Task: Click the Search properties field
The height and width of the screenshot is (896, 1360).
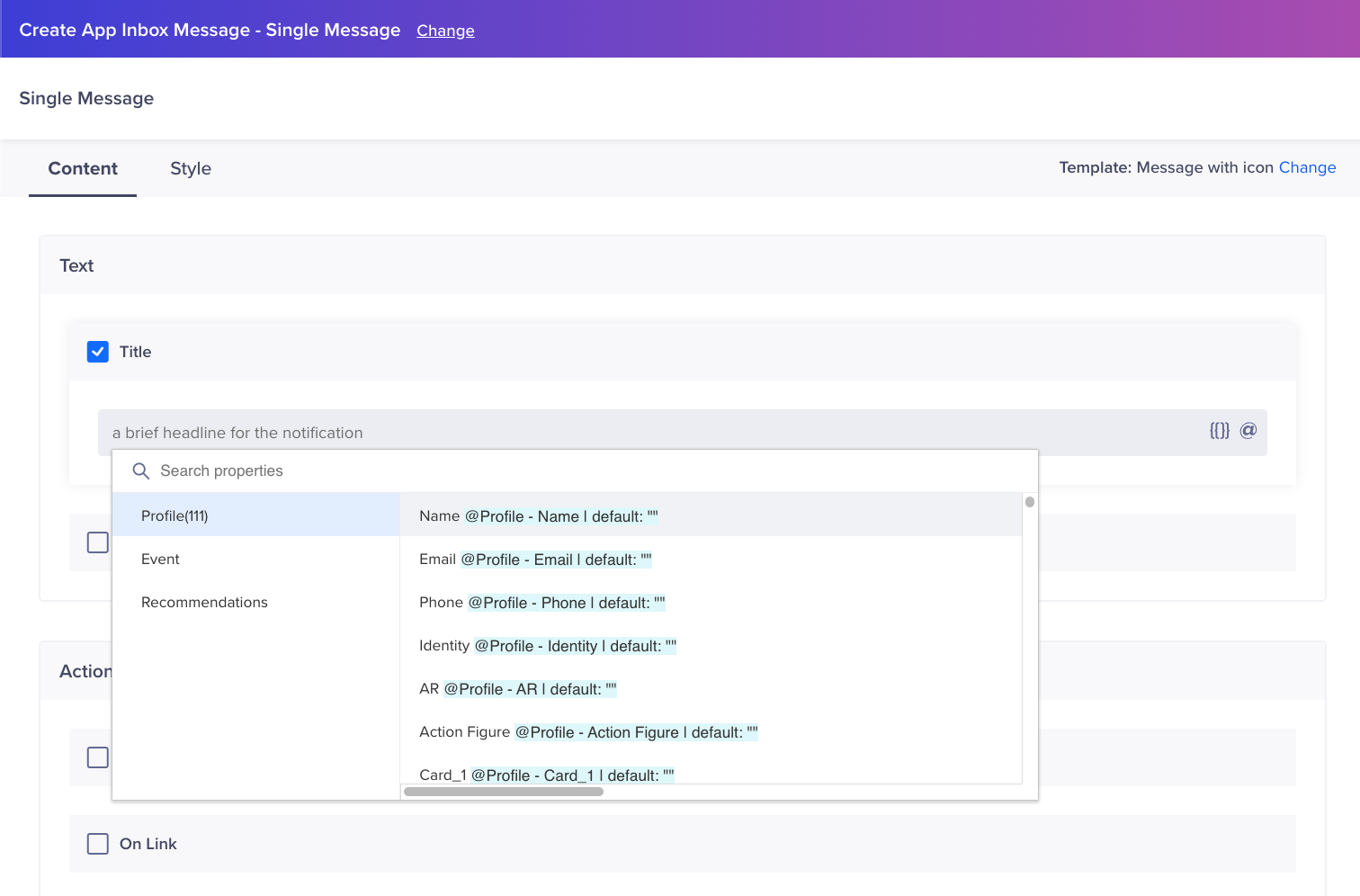Action: (x=576, y=470)
